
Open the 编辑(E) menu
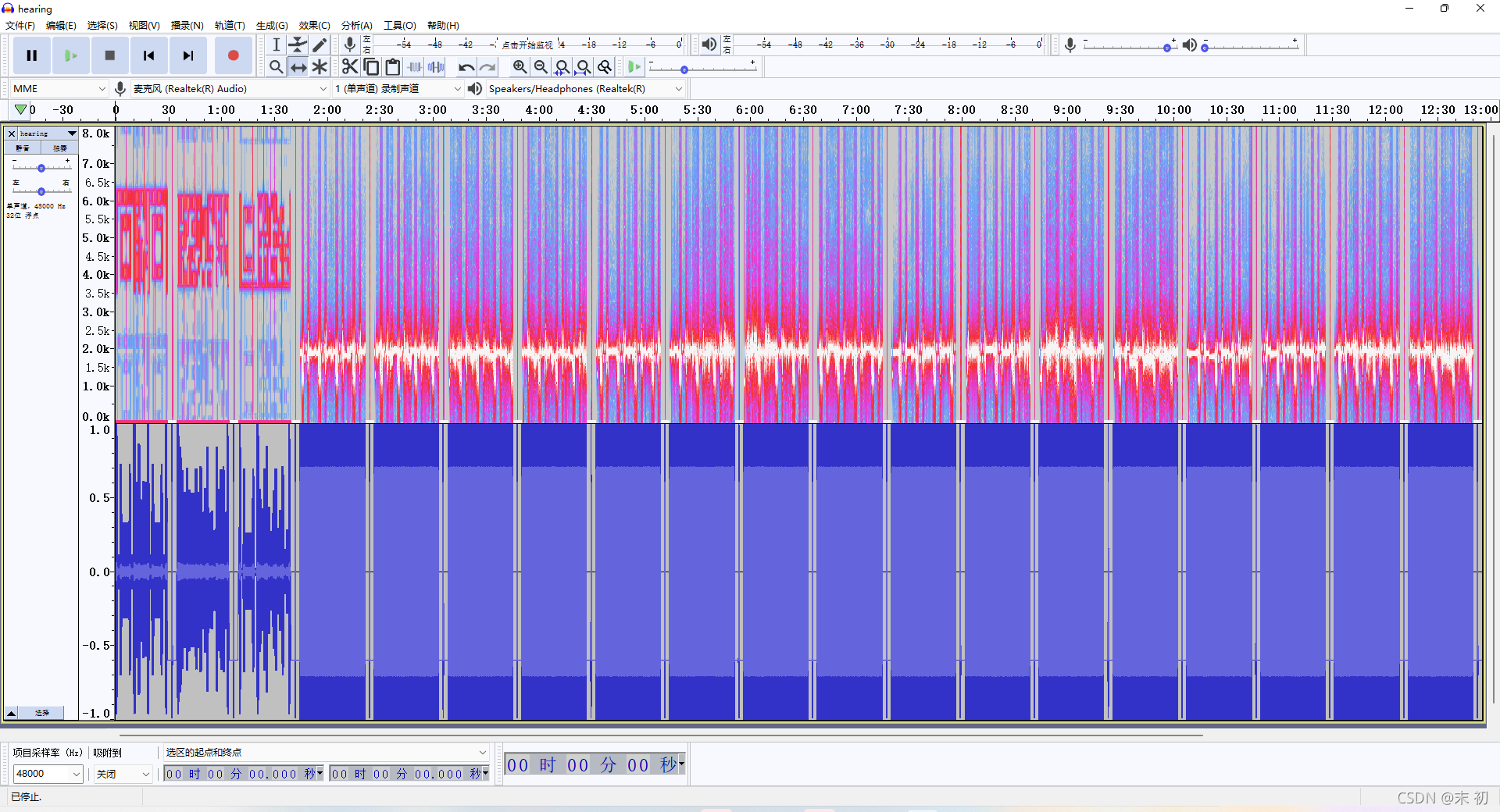click(61, 26)
